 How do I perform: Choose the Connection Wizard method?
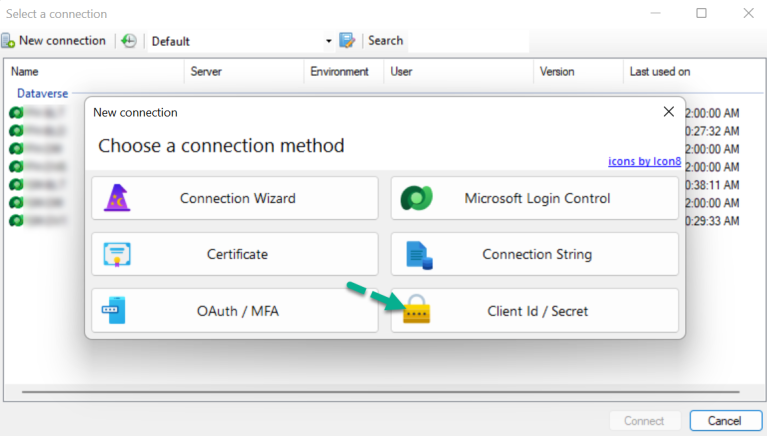tap(235, 198)
